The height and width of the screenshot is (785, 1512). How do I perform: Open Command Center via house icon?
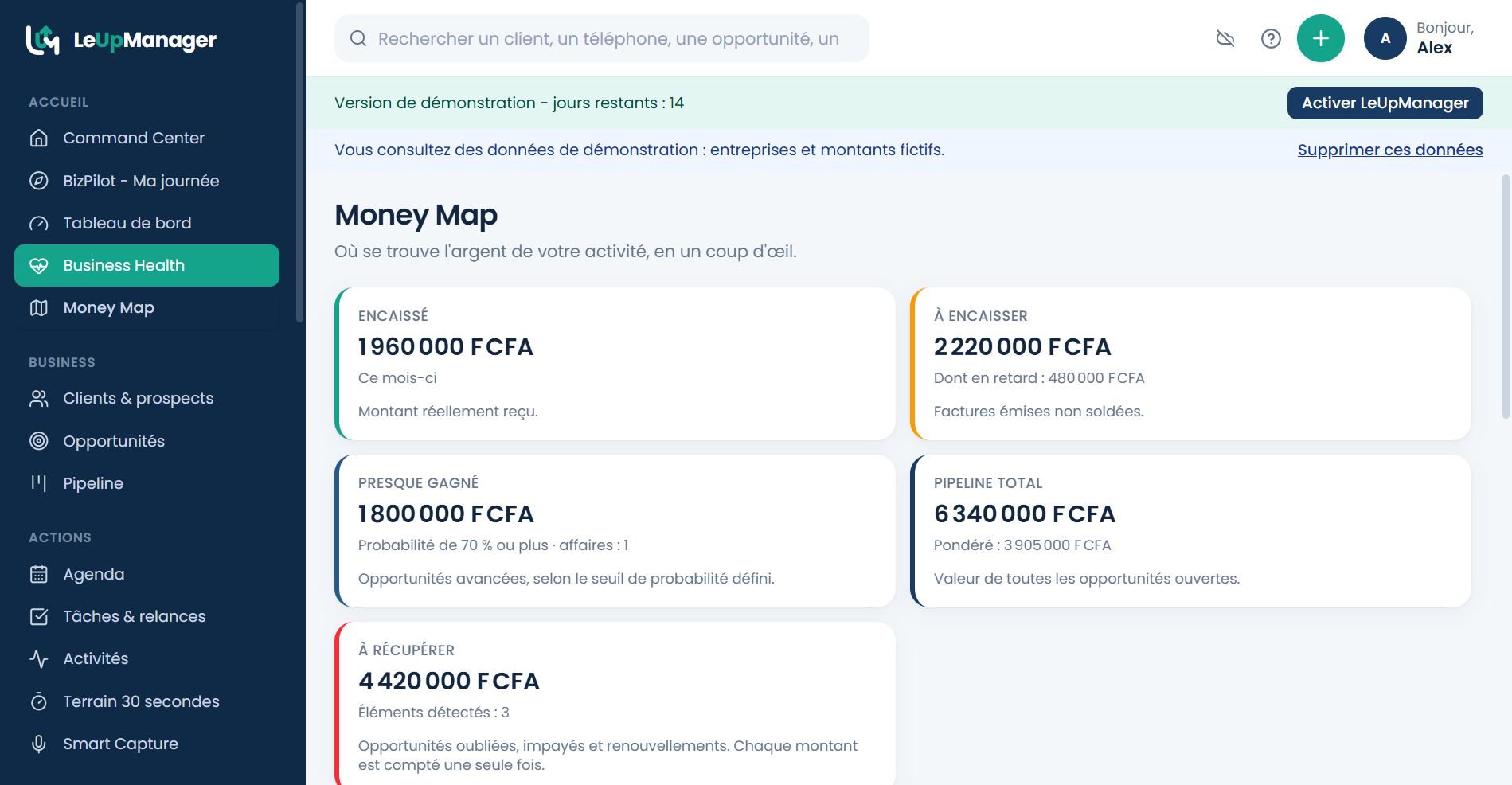(x=39, y=138)
